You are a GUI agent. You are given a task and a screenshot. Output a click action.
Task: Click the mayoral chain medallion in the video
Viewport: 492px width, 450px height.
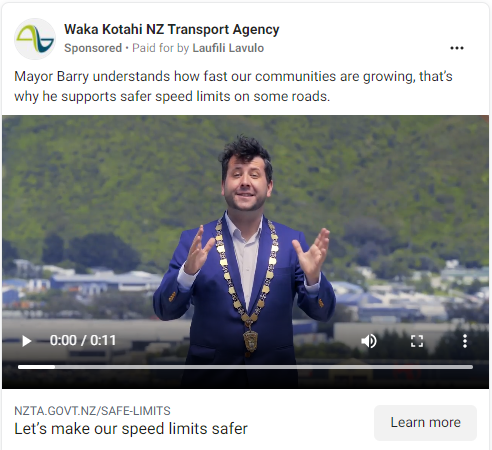point(249,339)
